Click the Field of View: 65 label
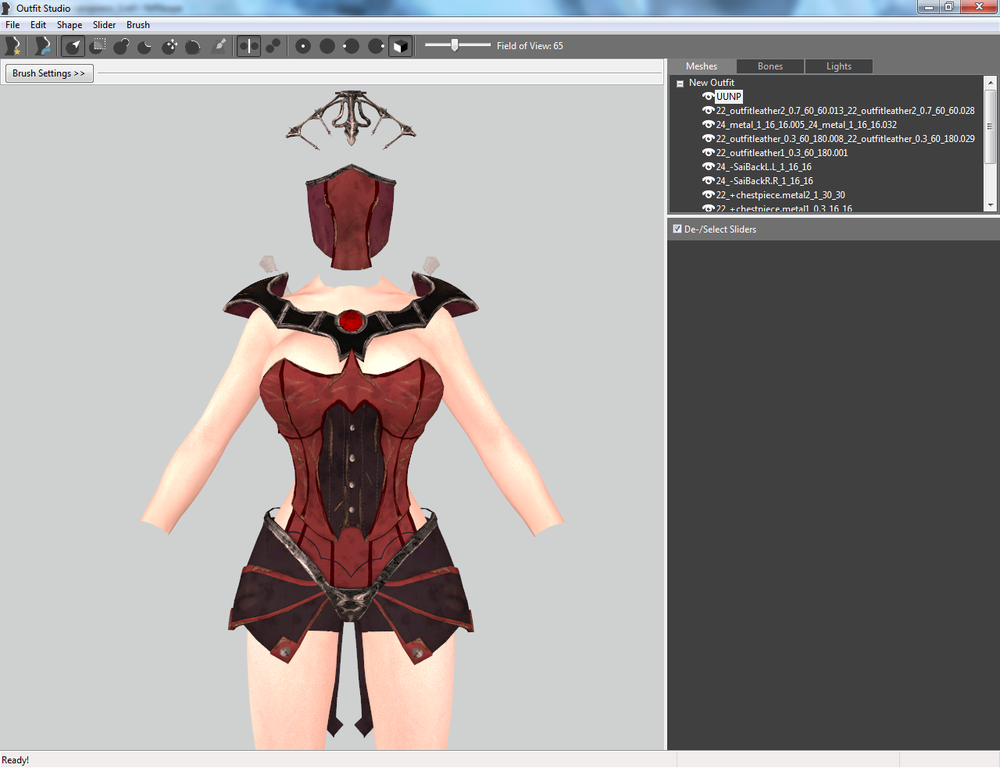Image resolution: width=1000 pixels, height=768 pixels. tap(529, 46)
